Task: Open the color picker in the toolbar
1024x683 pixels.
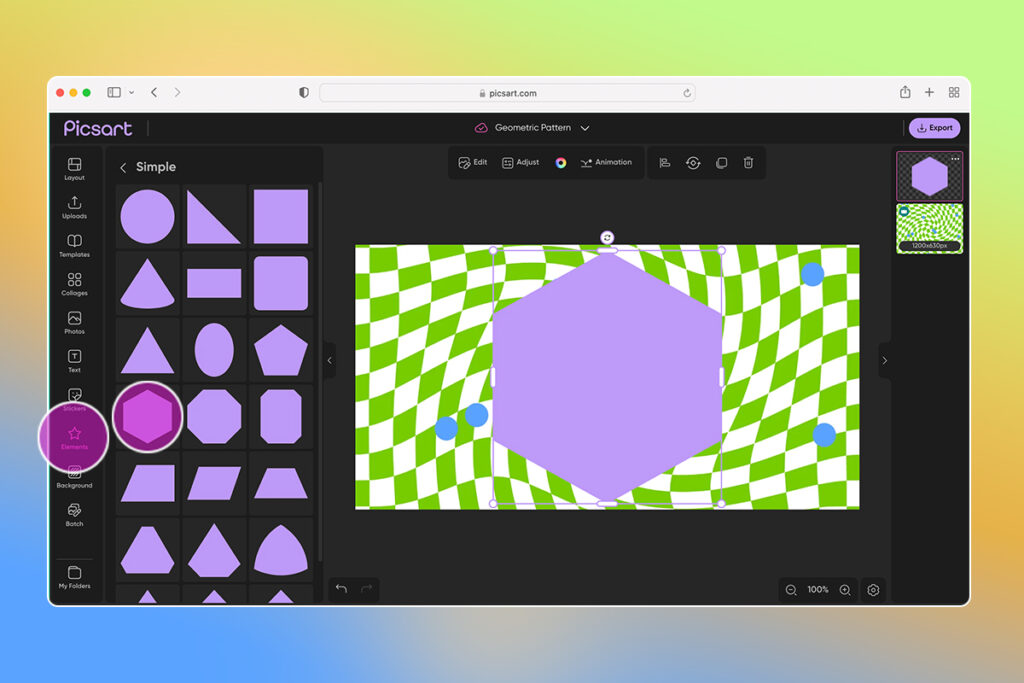Action: click(x=561, y=162)
